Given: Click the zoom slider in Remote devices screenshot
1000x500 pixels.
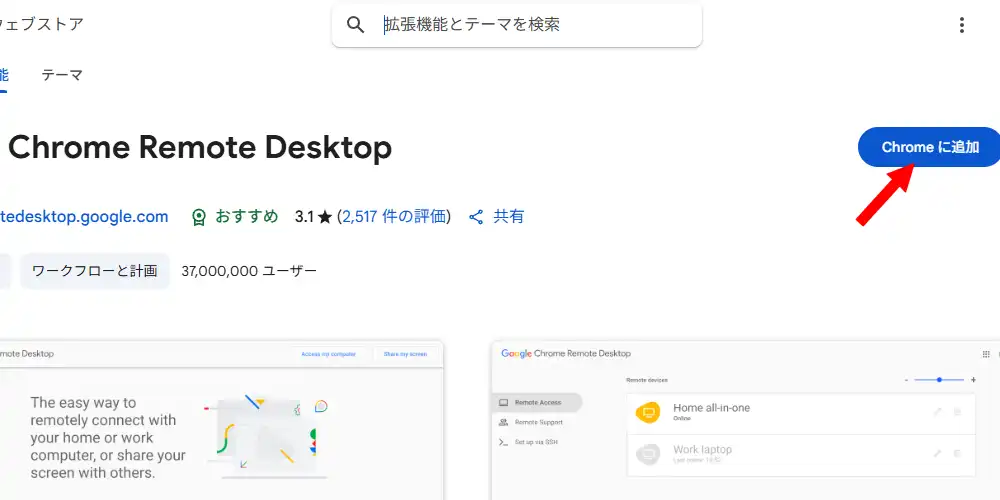Looking at the screenshot, I should [939, 379].
